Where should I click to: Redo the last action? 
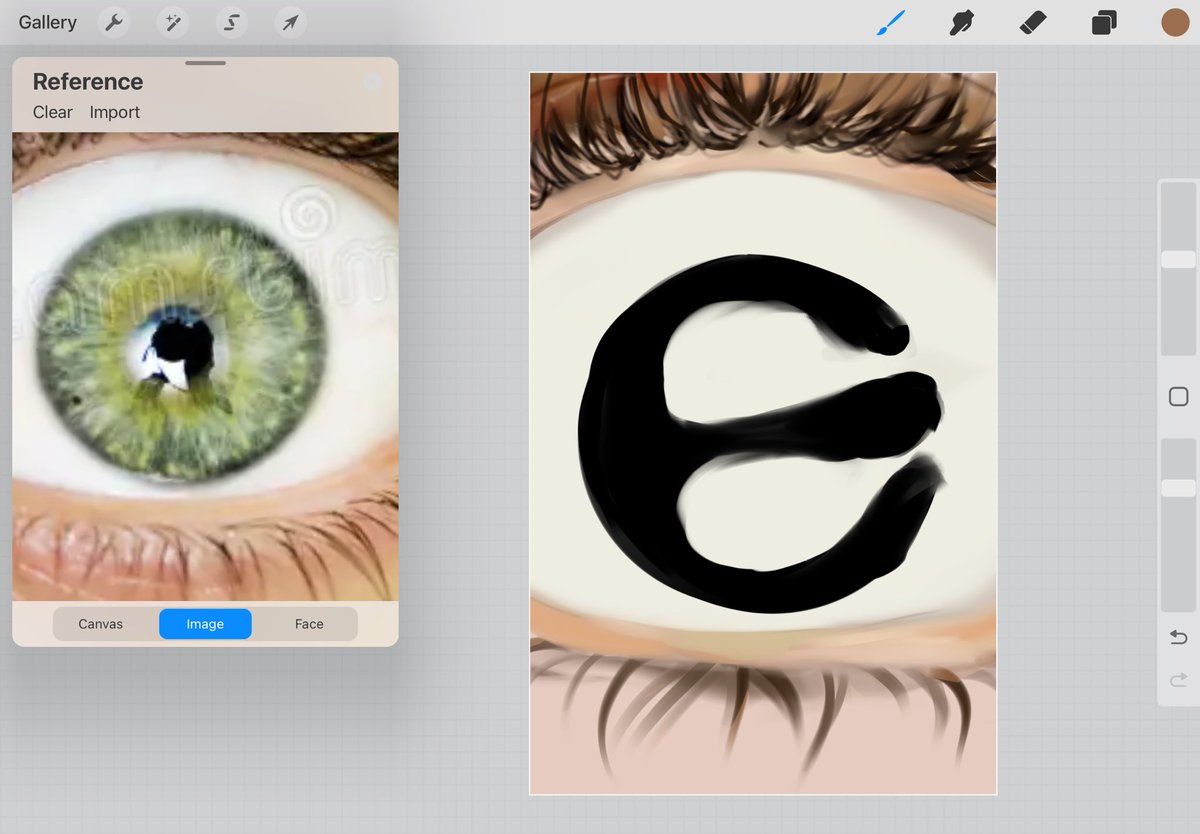1178,681
